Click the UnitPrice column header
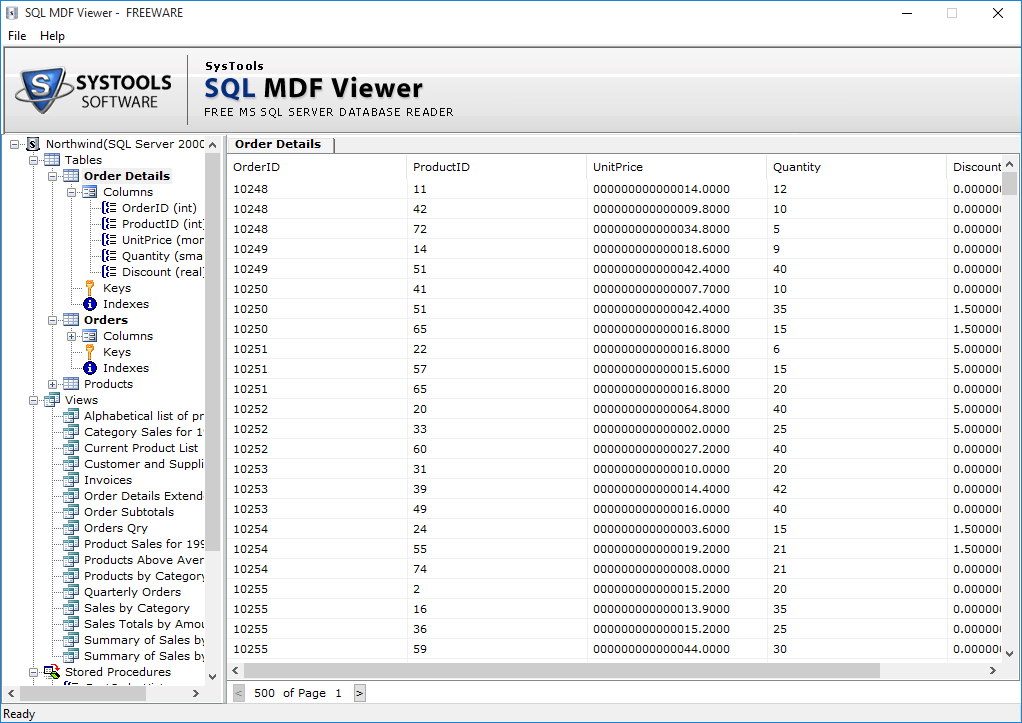 [677, 167]
